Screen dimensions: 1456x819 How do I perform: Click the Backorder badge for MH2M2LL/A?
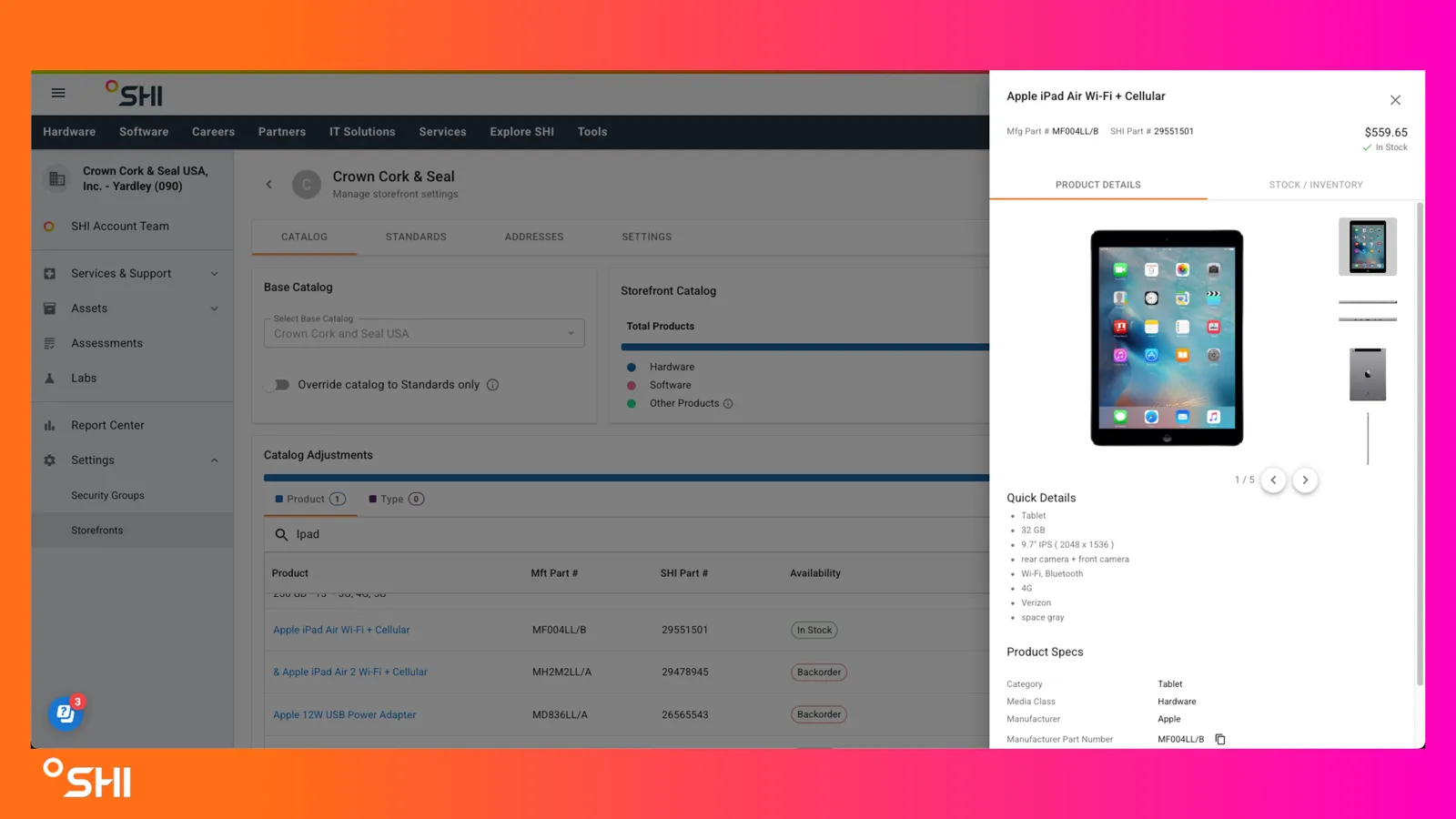(x=819, y=672)
